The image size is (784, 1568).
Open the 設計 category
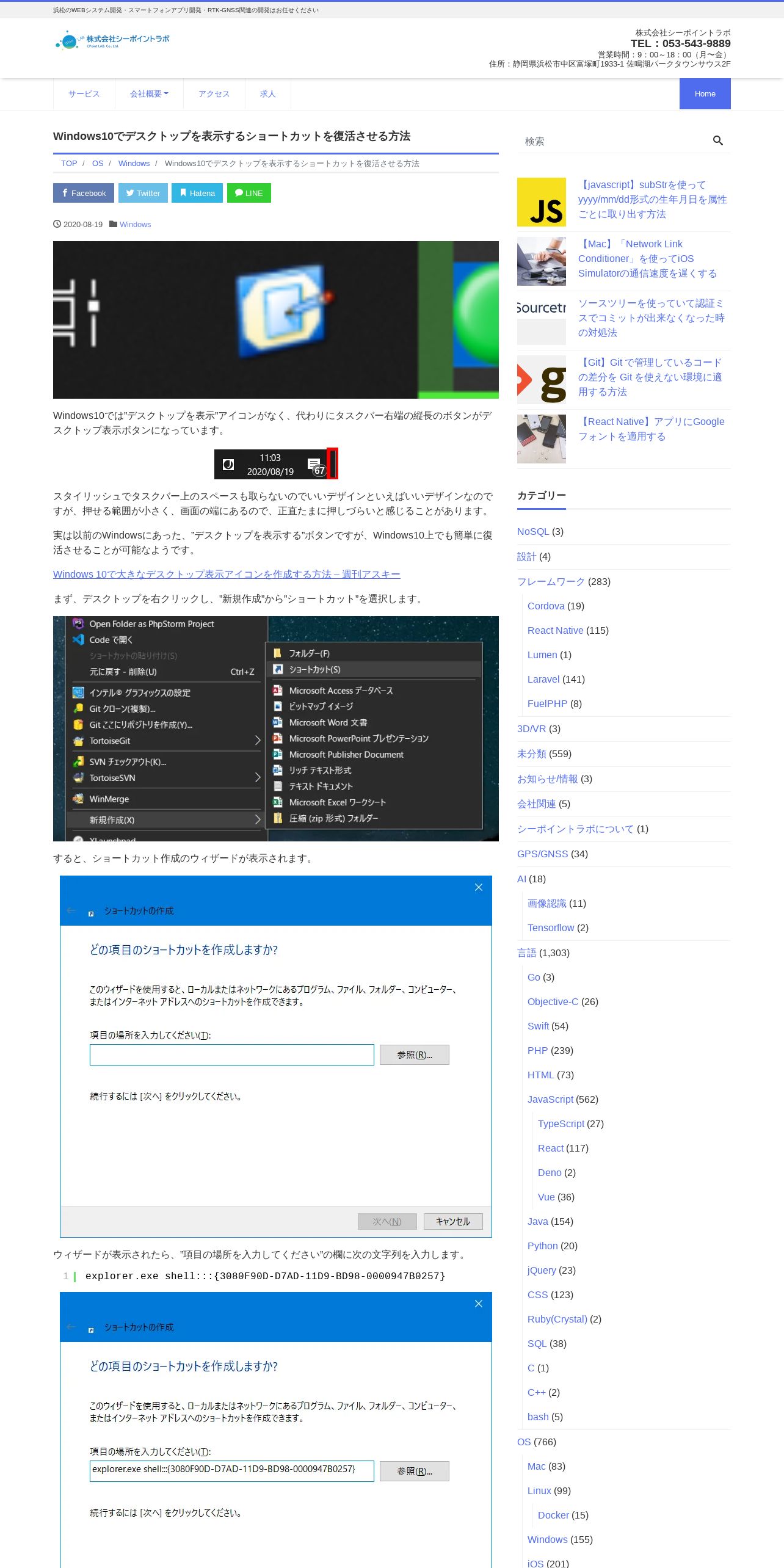click(526, 557)
